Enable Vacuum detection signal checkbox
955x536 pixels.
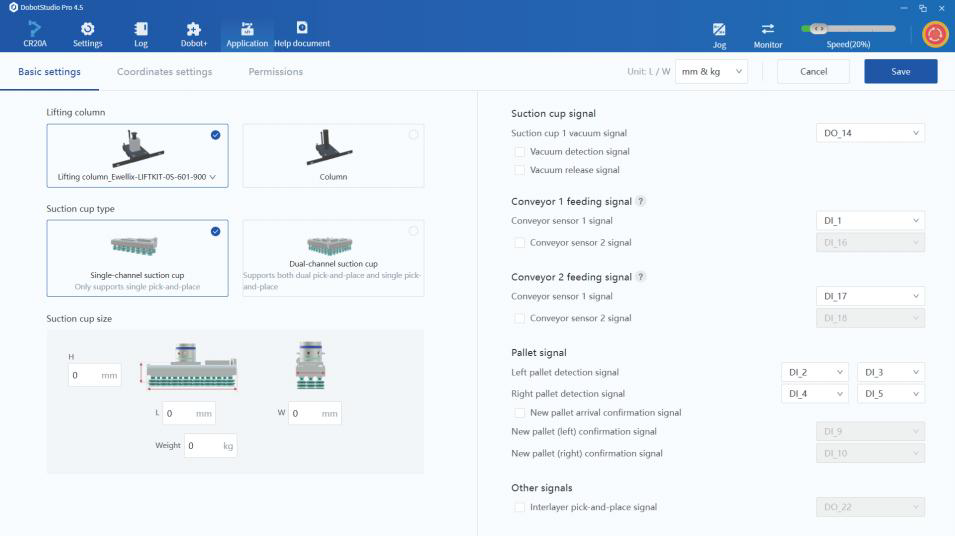[520, 152]
